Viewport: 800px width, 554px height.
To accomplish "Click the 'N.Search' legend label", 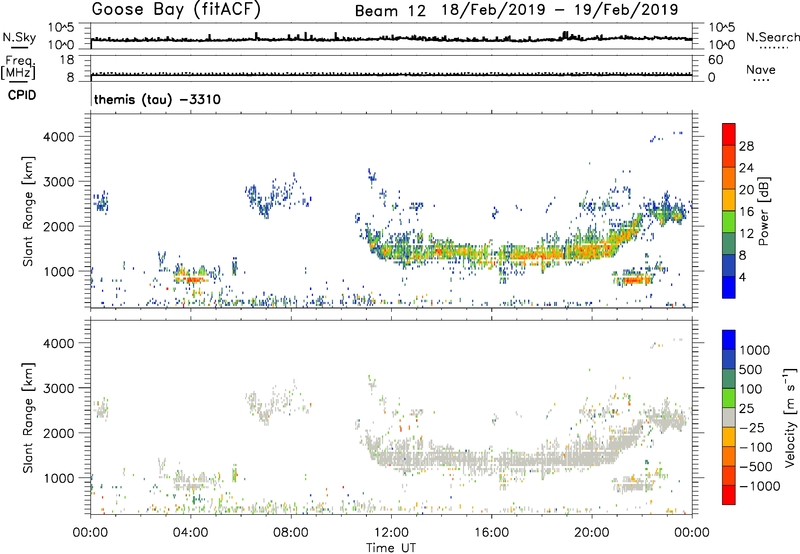I will click(x=772, y=37).
